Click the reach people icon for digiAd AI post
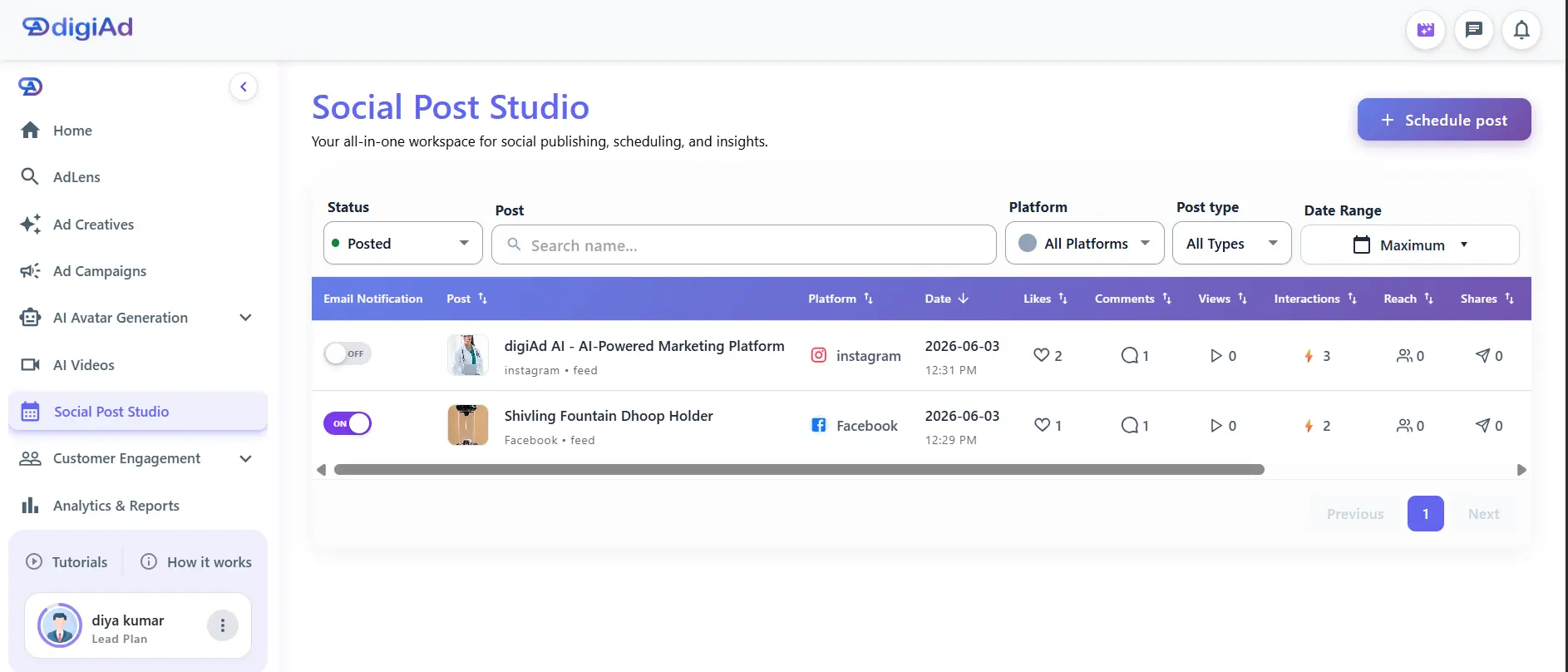Screen dimensions: 1568x672 (1404, 355)
